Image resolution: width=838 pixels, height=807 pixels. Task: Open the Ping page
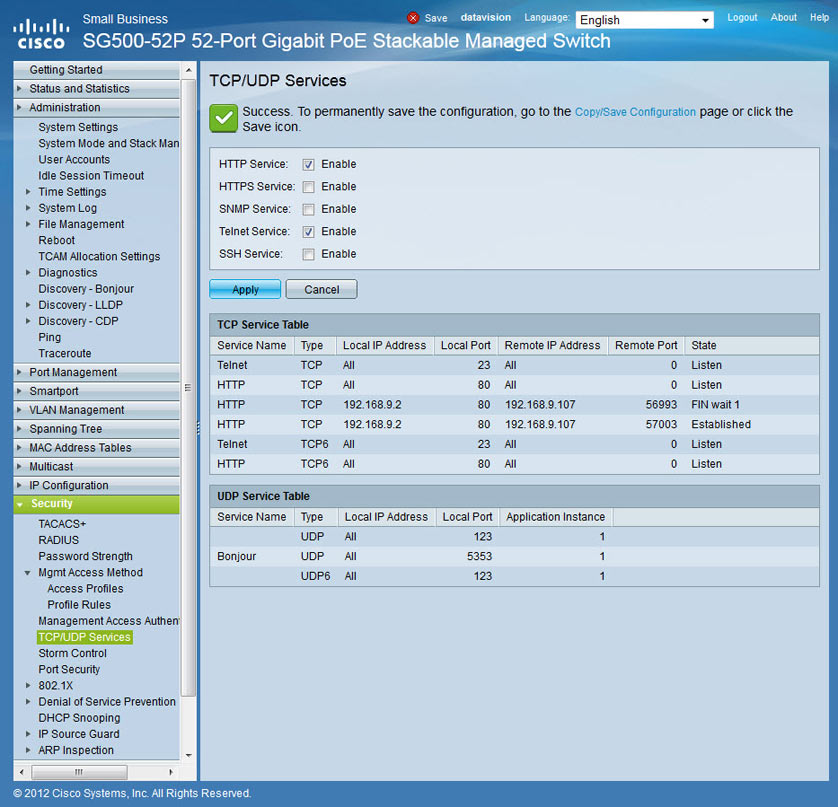tap(49, 338)
